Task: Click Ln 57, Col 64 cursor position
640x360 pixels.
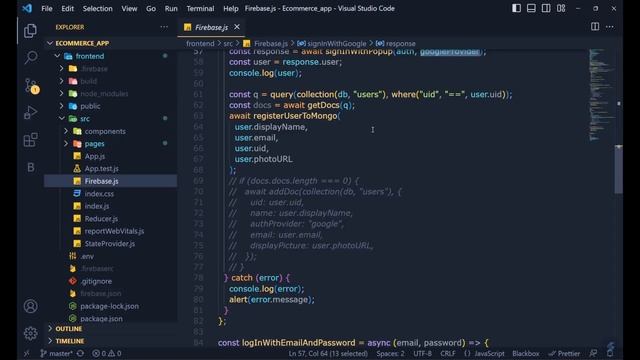Action: coord(328,353)
